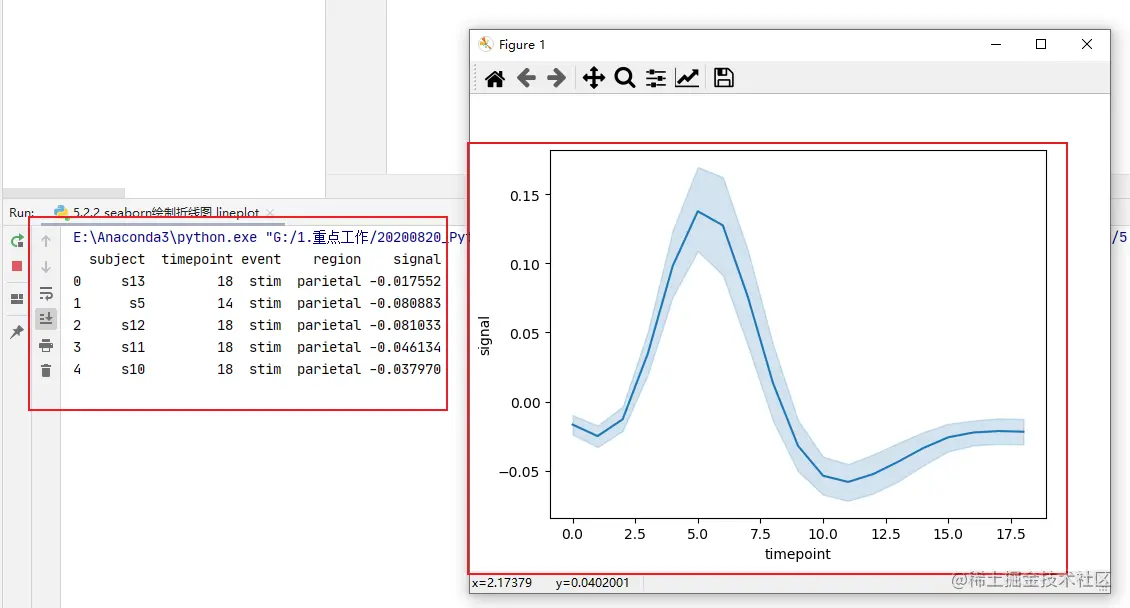Click subject s10 in row 4

[133, 369]
